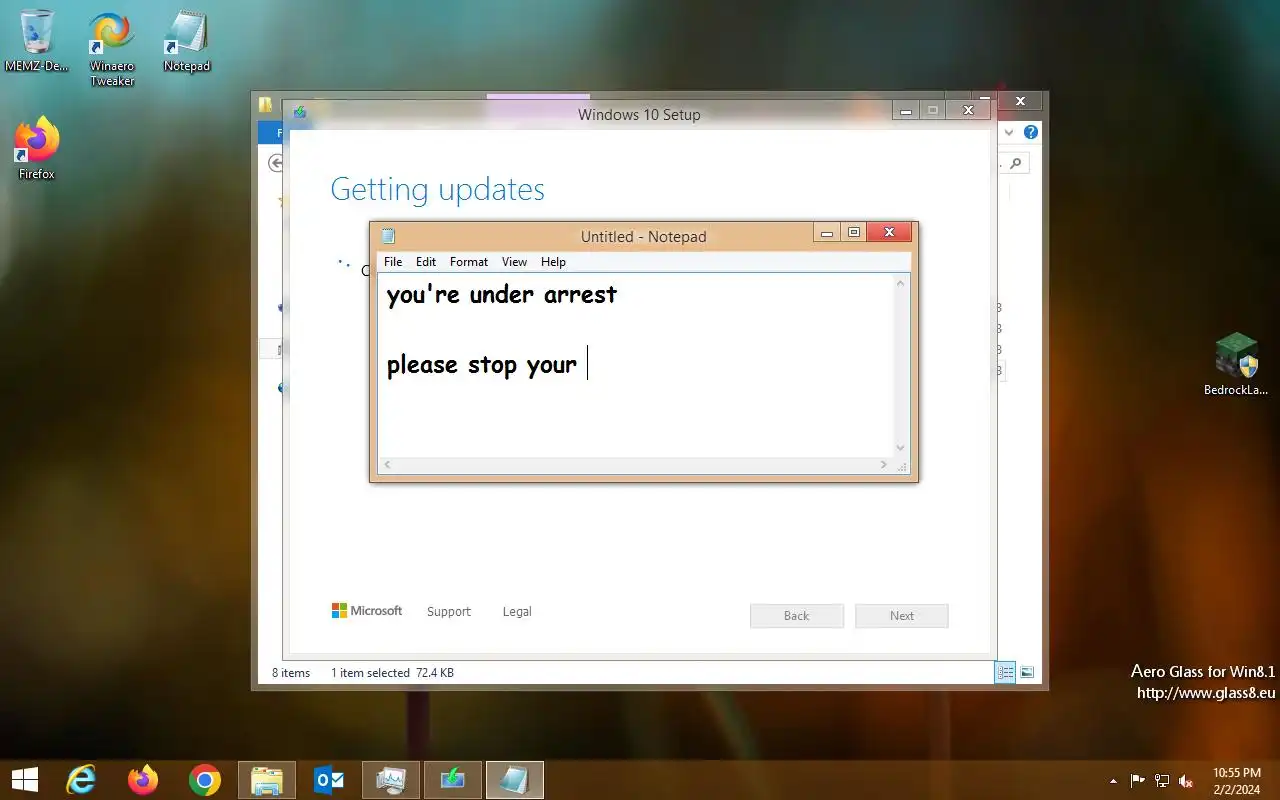This screenshot has width=1280, height=800.
Task: Minimize the Windows 10 Setup window
Action: click(x=906, y=110)
